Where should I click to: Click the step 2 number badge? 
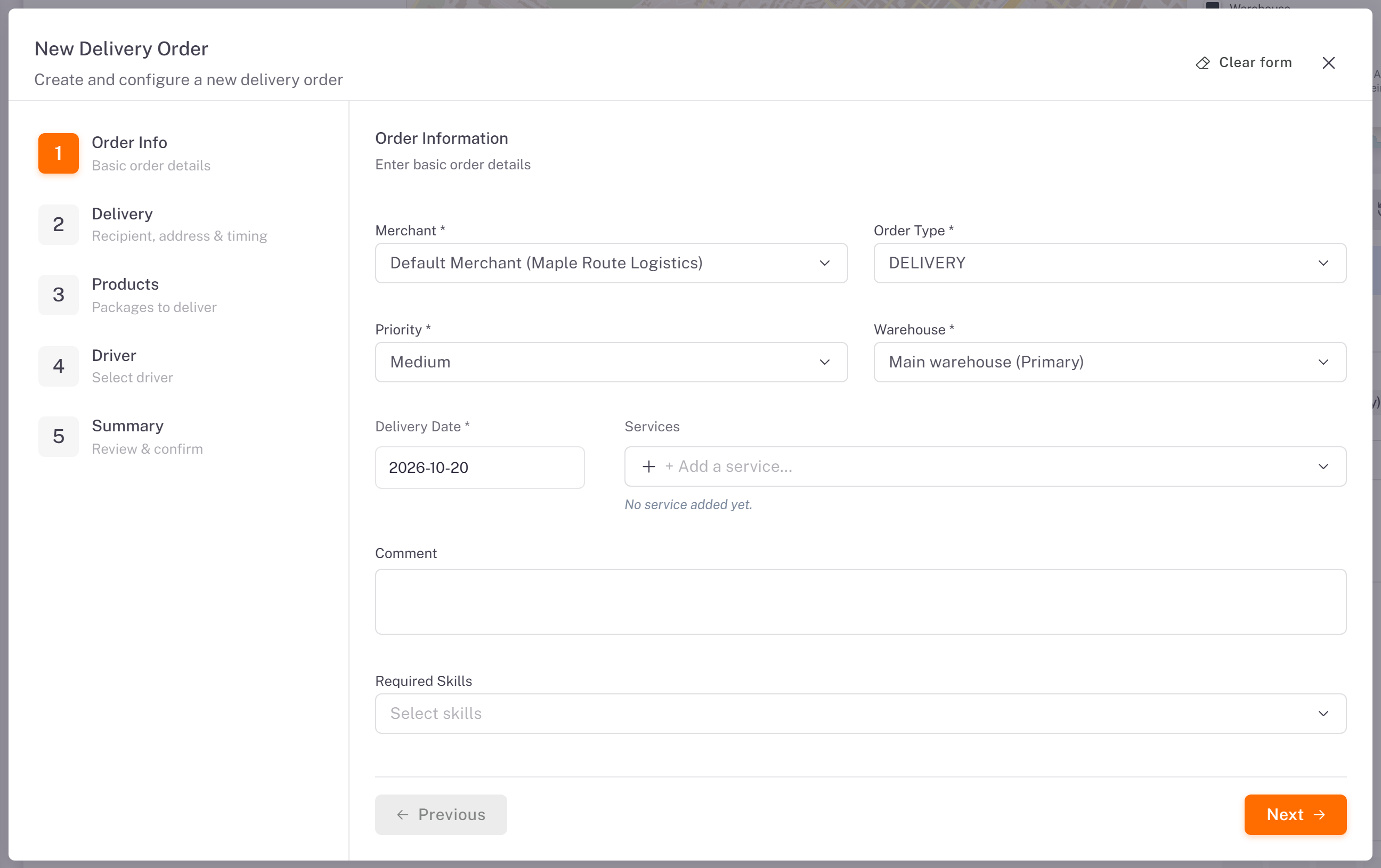(x=59, y=224)
